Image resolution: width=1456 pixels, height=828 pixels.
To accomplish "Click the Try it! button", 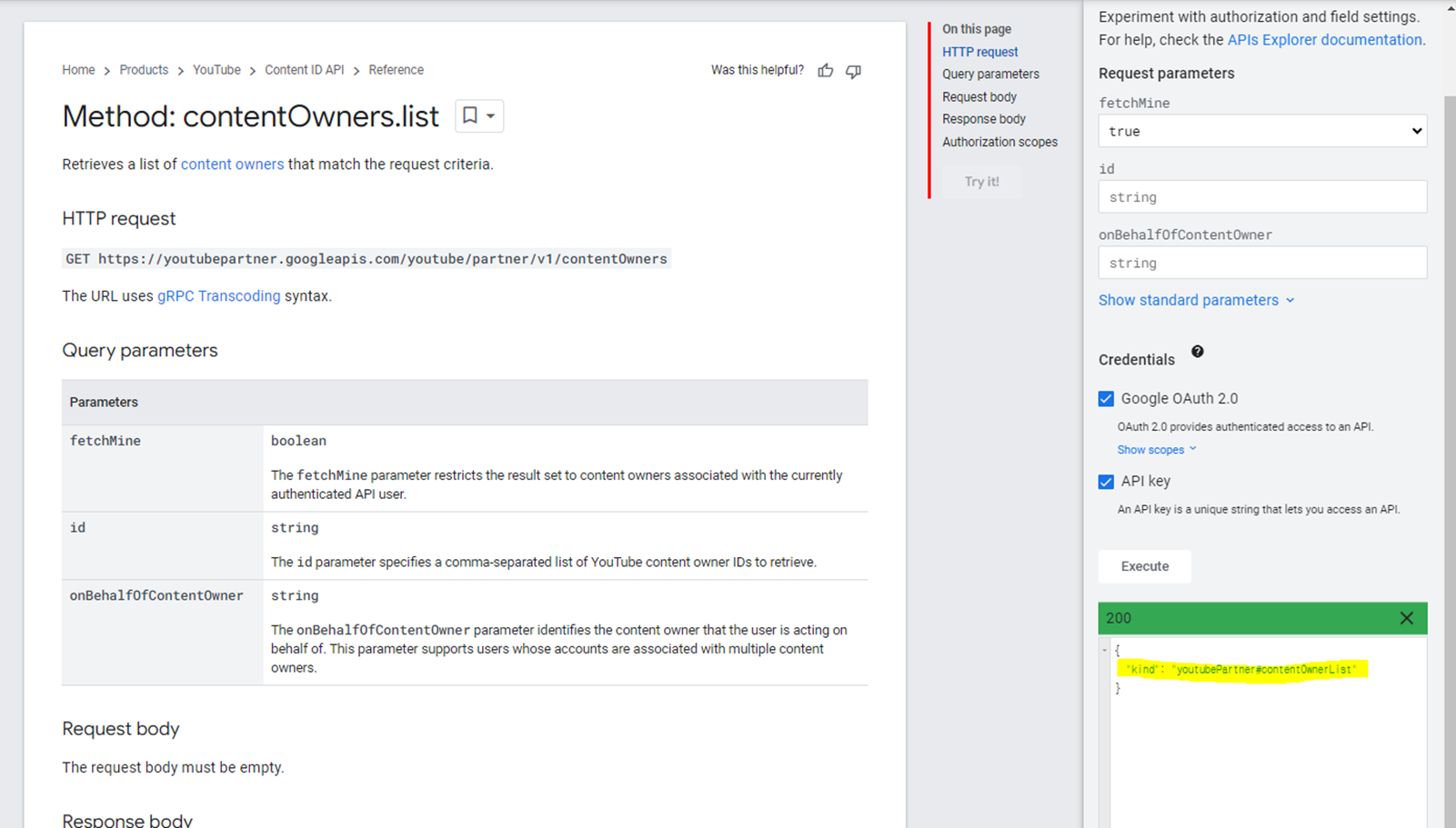I will click(981, 182).
